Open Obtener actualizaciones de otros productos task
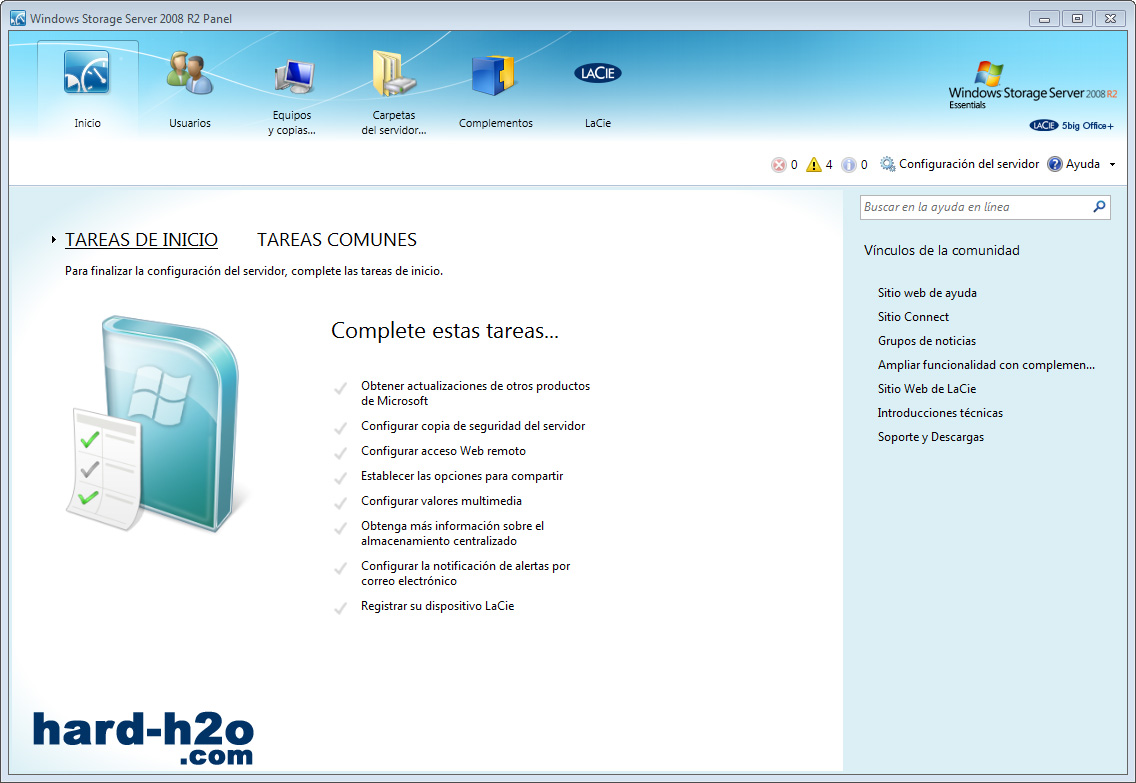1136x783 pixels. point(475,393)
